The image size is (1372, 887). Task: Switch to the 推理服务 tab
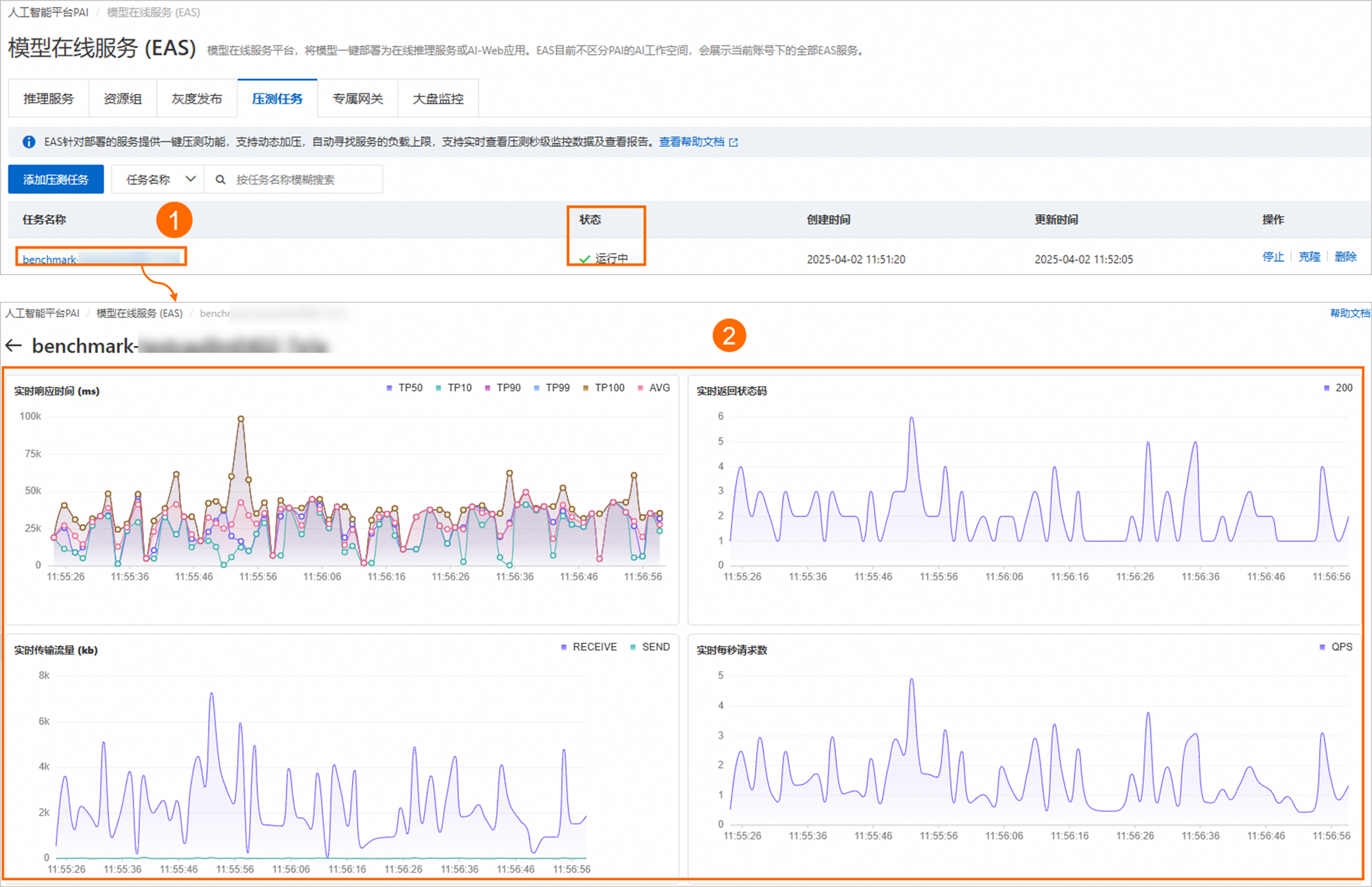click(48, 99)
